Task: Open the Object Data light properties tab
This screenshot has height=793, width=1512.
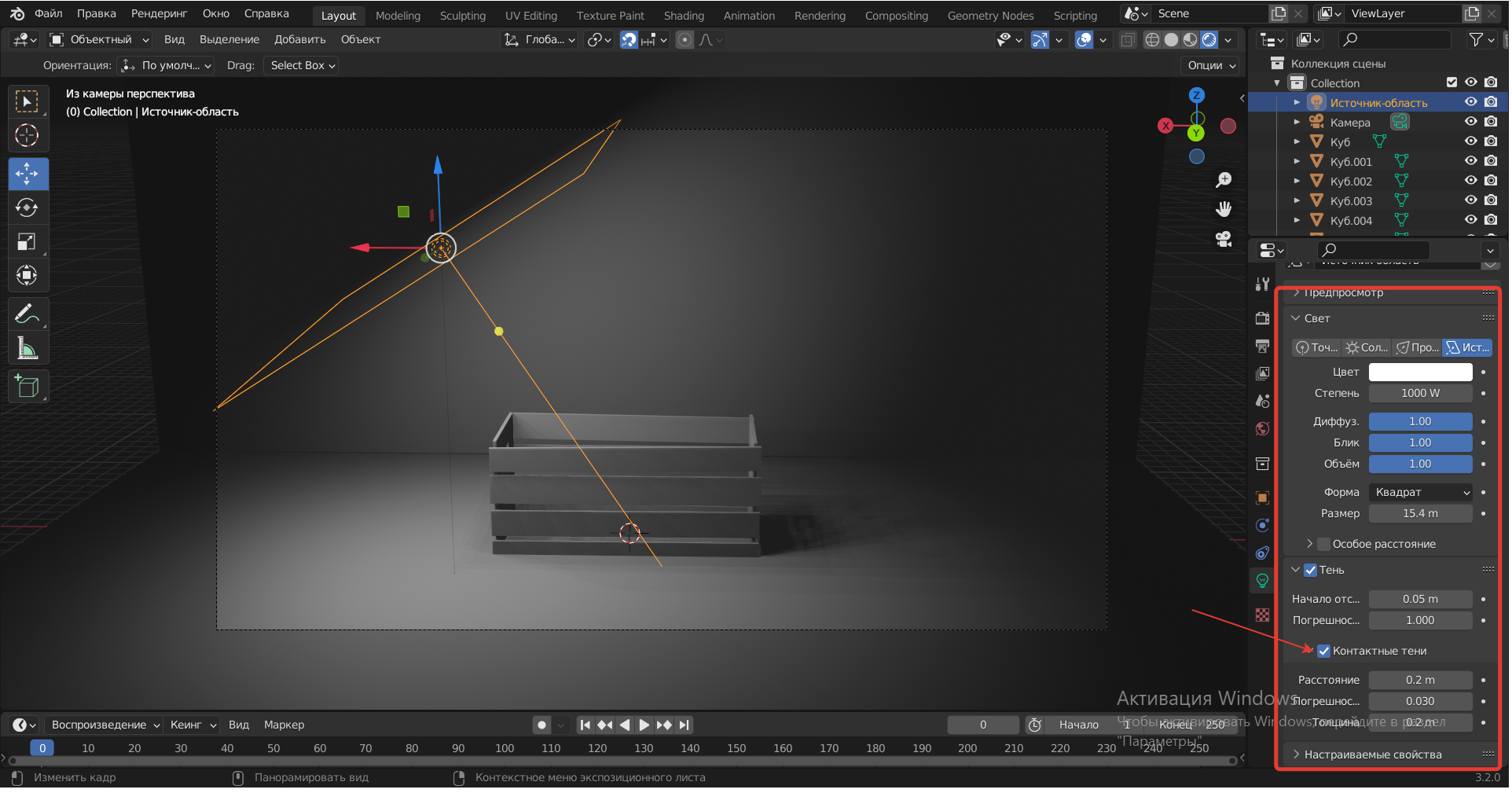Action: pyautogui.click(x=1262, y=581)
